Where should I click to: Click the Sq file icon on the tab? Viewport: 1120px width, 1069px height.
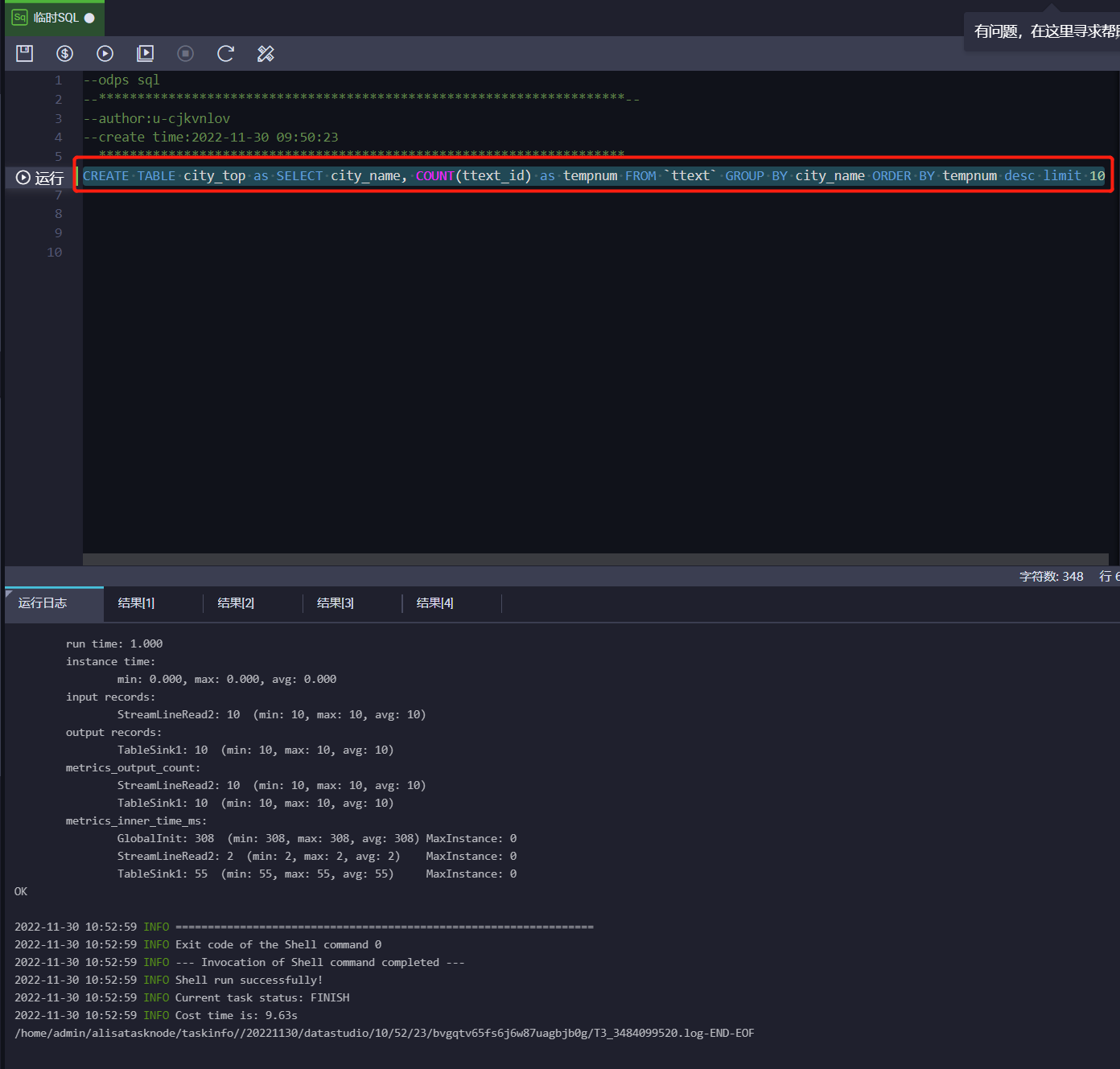19,16
